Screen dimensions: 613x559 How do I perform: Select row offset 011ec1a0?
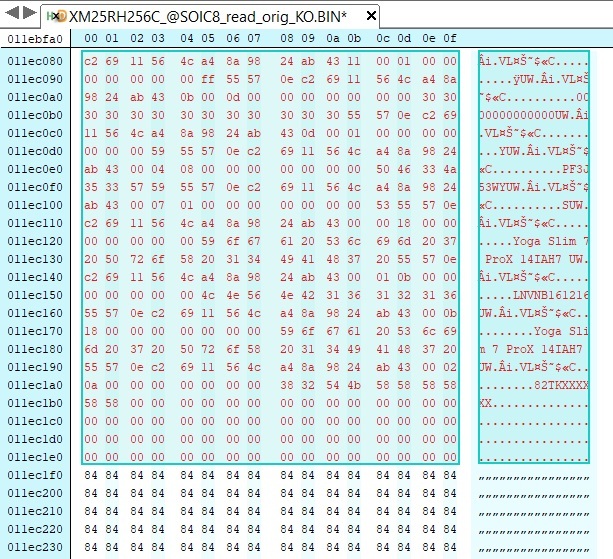point(35,385)
